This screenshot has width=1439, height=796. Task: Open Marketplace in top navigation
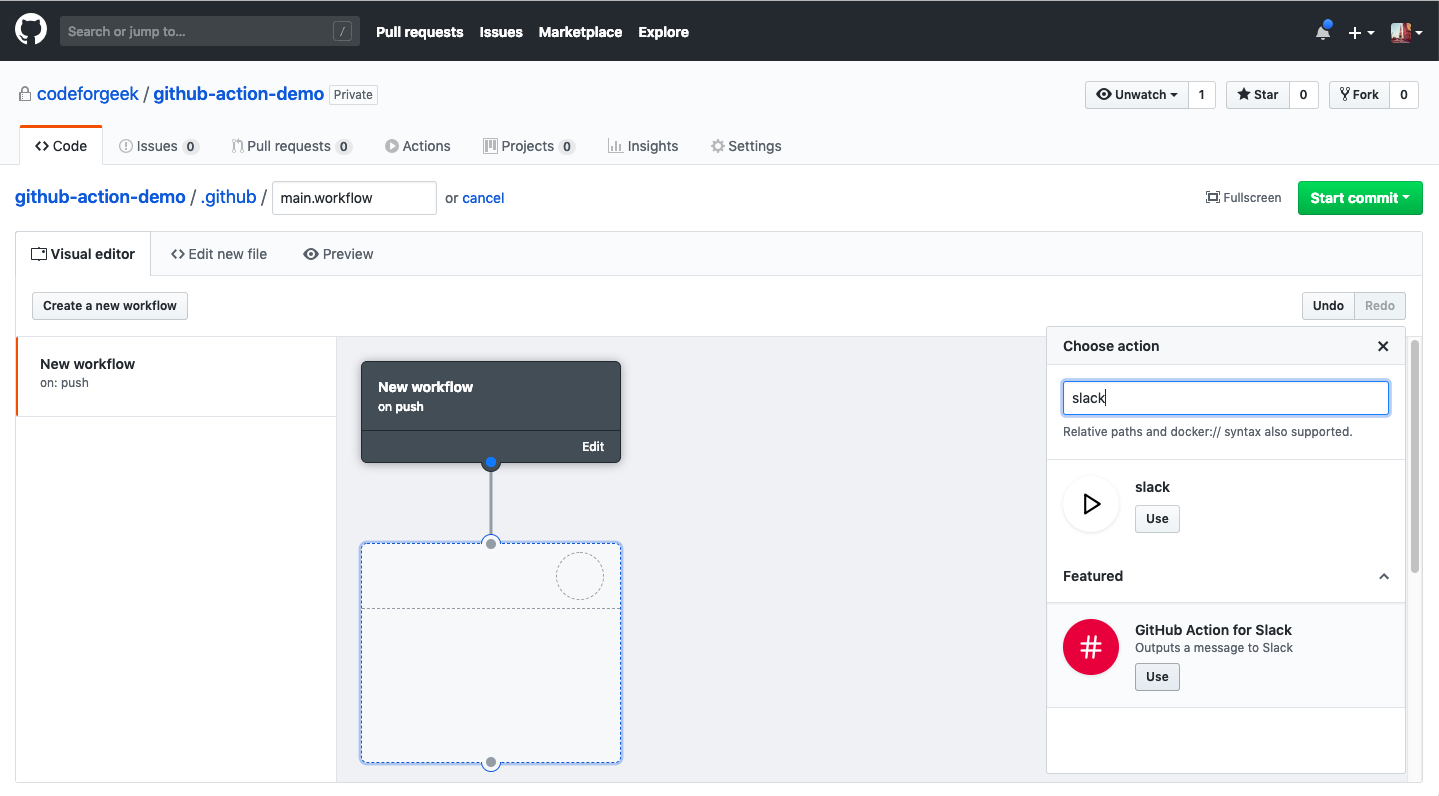click(580, 32)
